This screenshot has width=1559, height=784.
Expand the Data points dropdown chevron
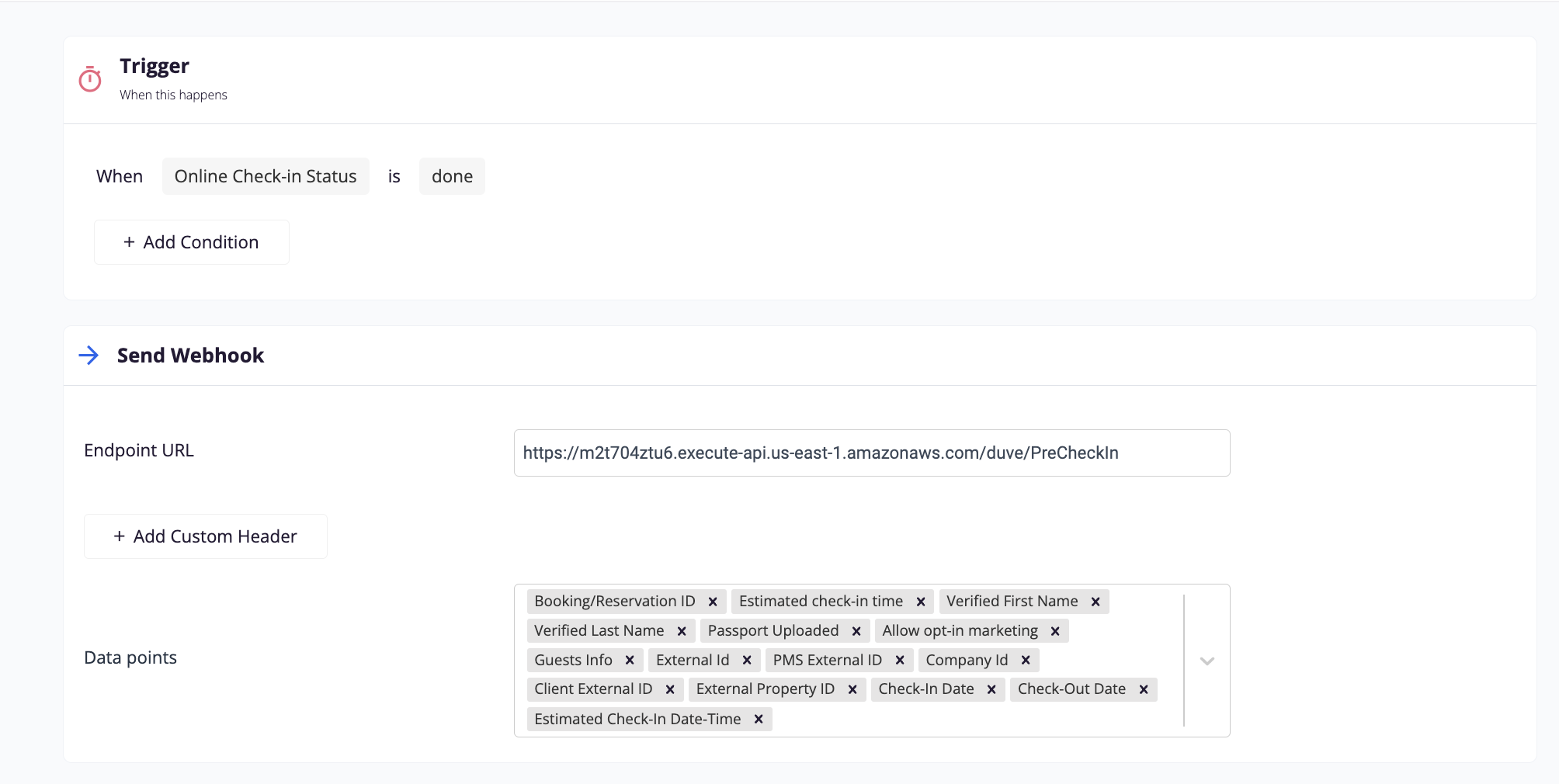click(1207, 661)
